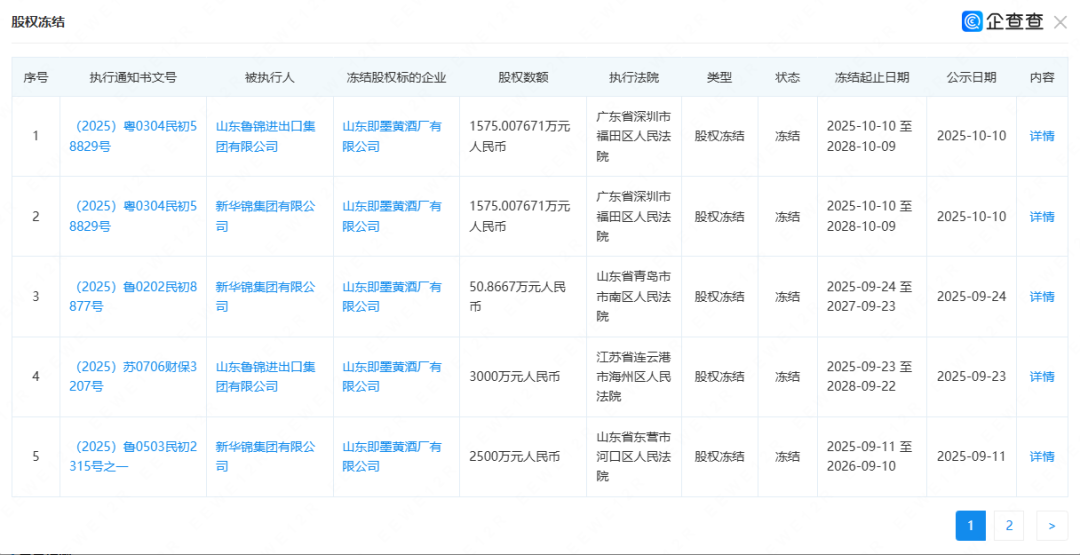This screenshot has width=1080, height=555.
Task: Click the 执行通知书文号 column header
Action: pos(133,77)
